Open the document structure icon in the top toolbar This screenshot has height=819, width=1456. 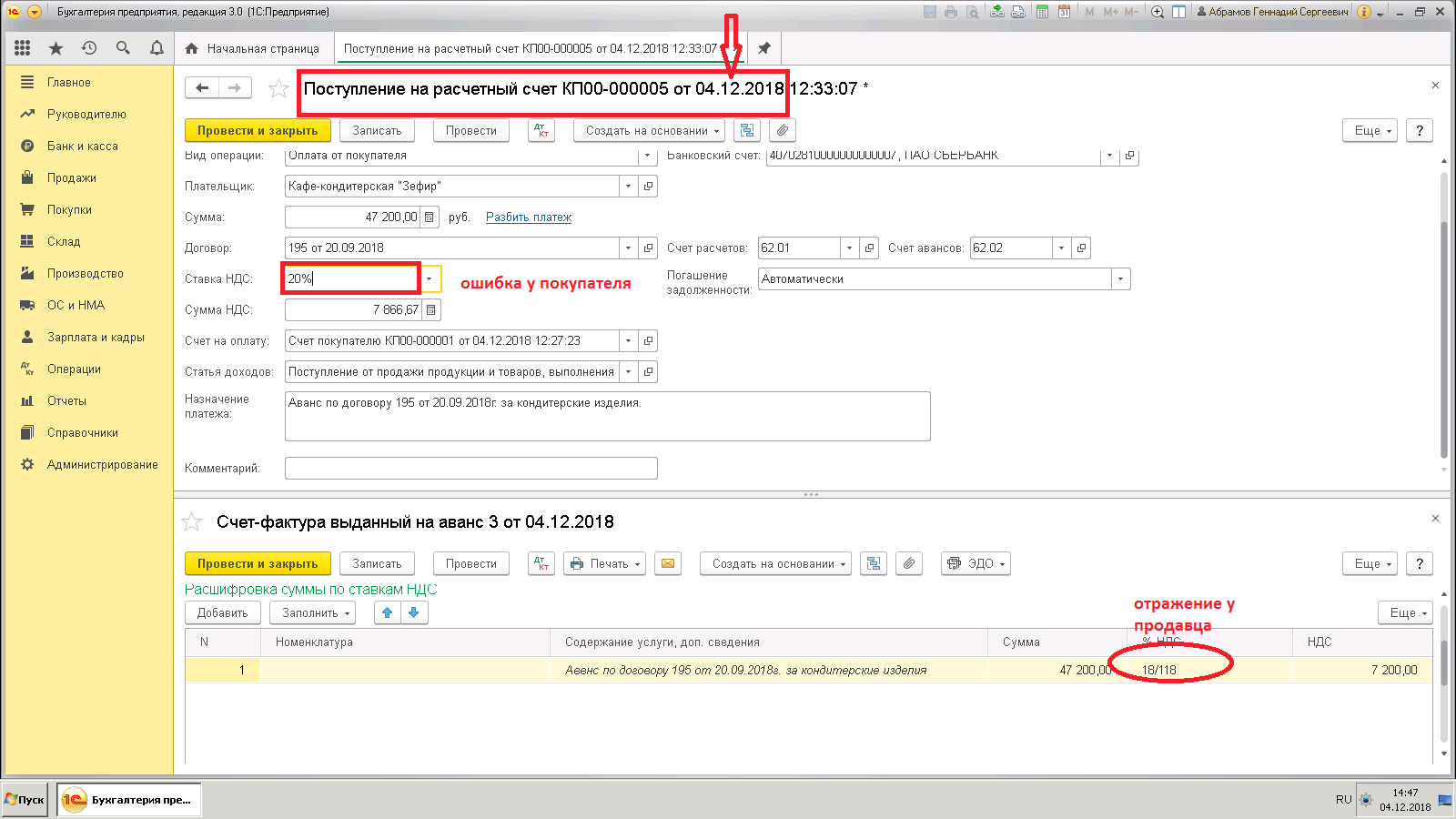747,130
